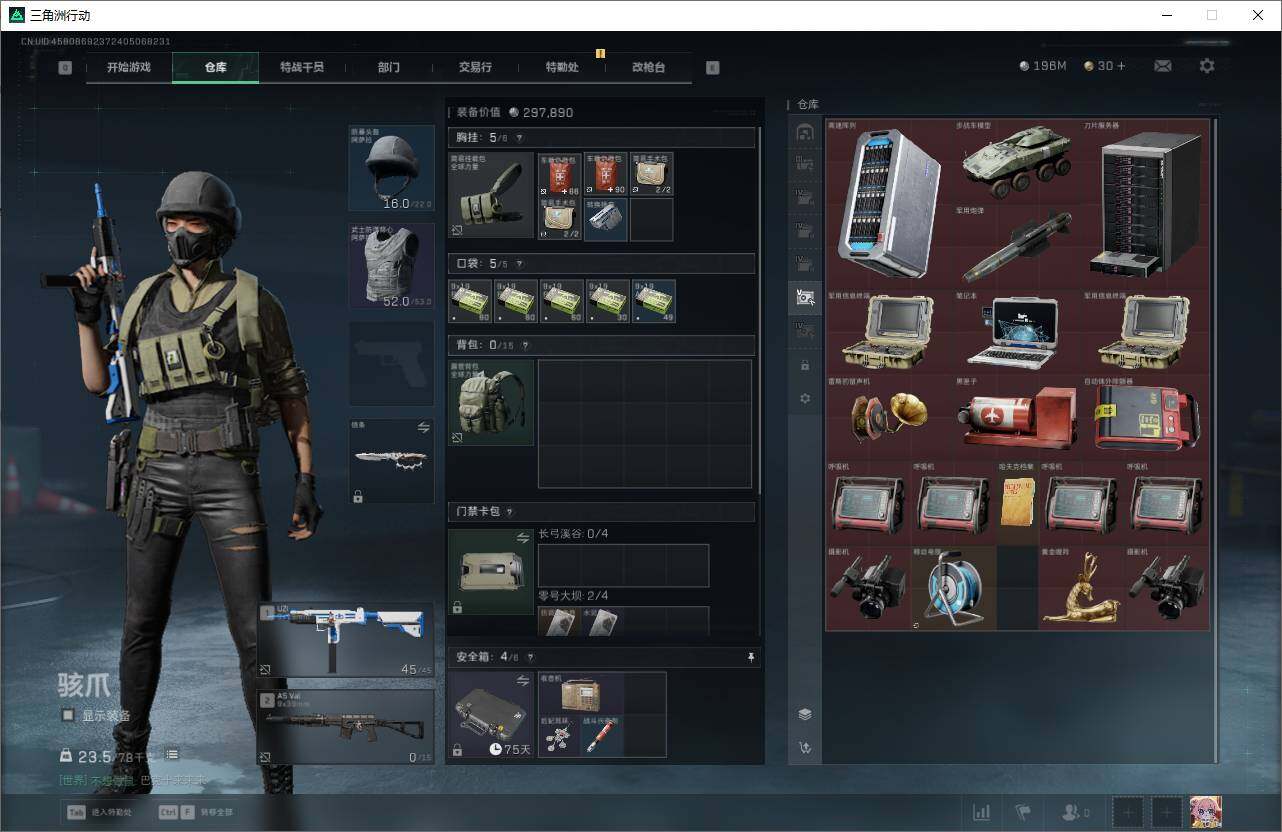Open warehouse sidebar settings gear
1282x832 pixels.
[x=805, y=398]
